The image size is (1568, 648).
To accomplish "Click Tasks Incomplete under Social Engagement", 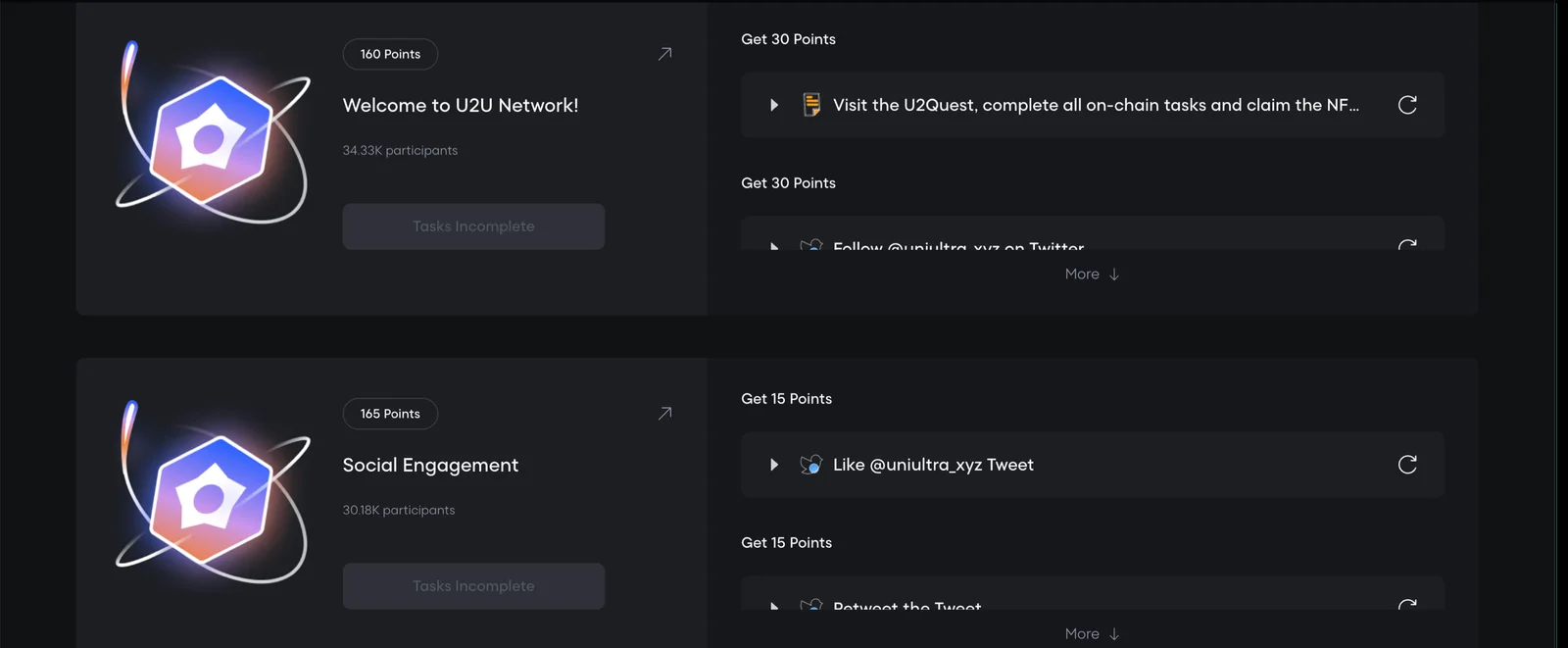I will [473, 586].
